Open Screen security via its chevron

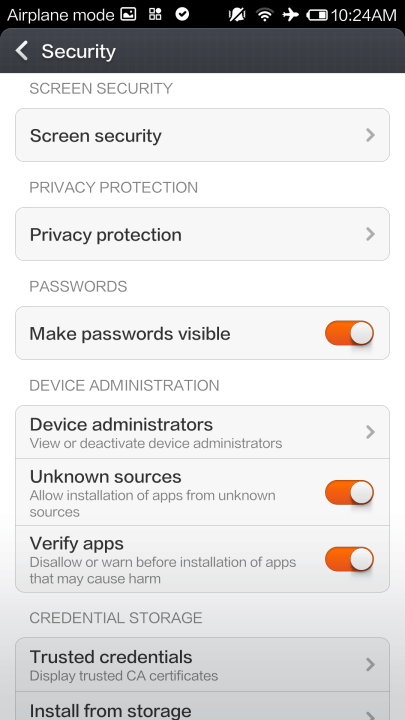[371, 135]
